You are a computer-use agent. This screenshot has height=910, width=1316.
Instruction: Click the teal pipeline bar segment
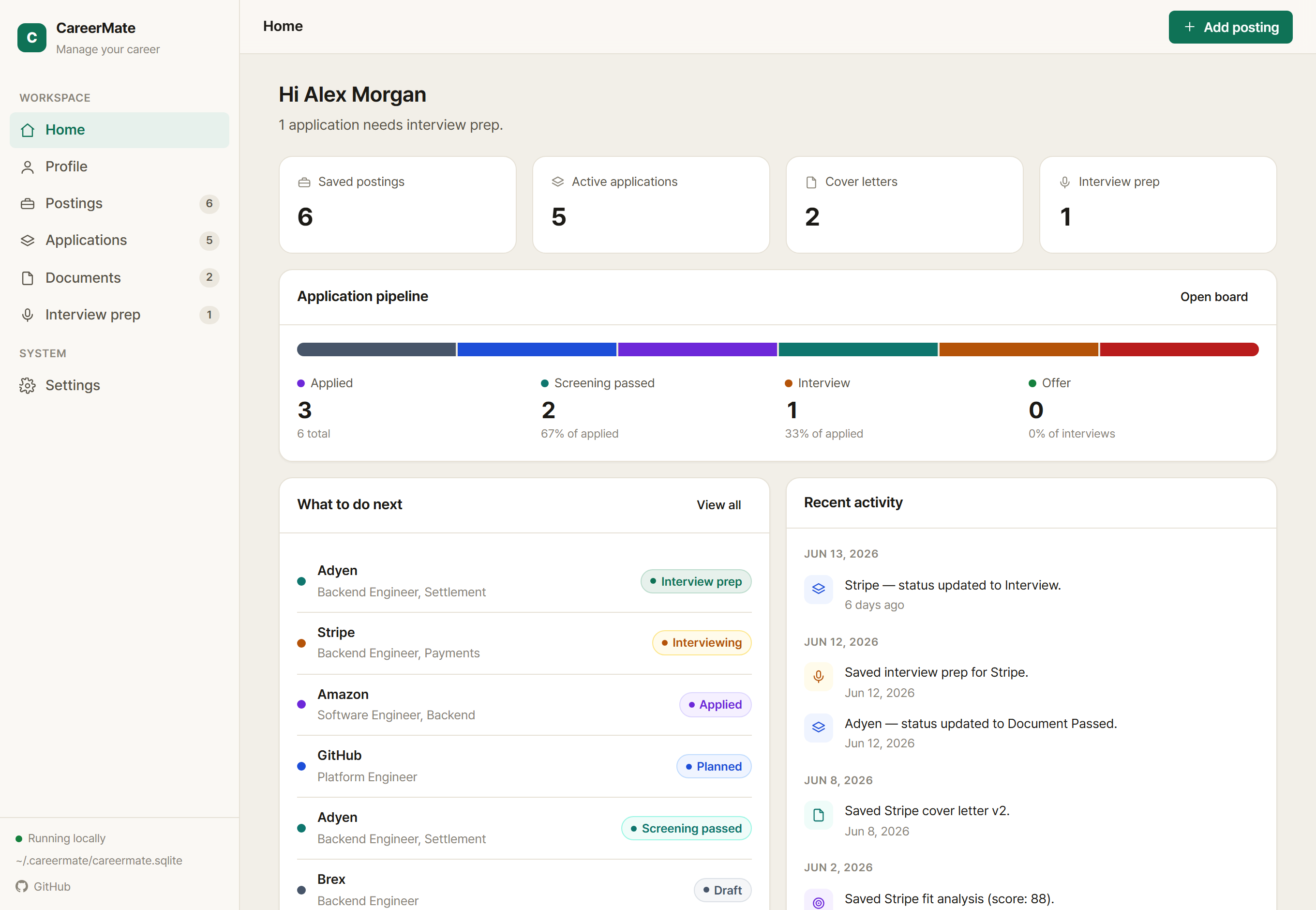click(858, 349)
